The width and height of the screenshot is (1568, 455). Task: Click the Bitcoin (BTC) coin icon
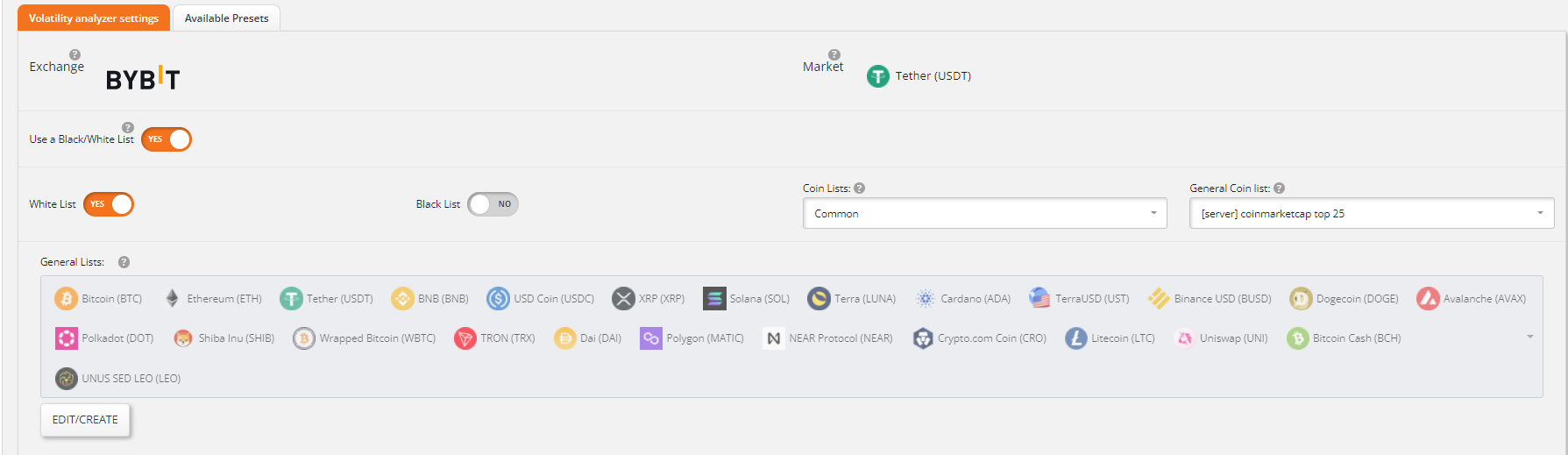tap(67, 299)
